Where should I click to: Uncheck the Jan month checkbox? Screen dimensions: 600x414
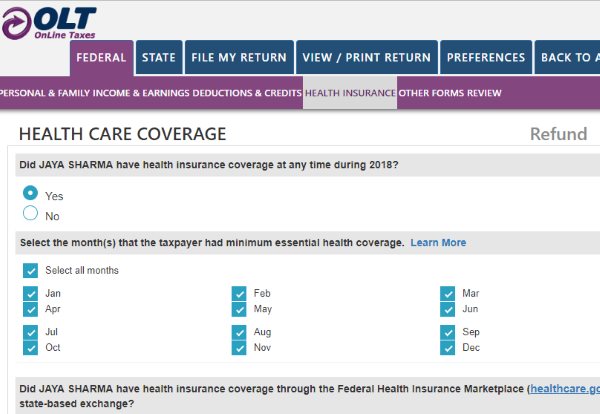[30, 294]
